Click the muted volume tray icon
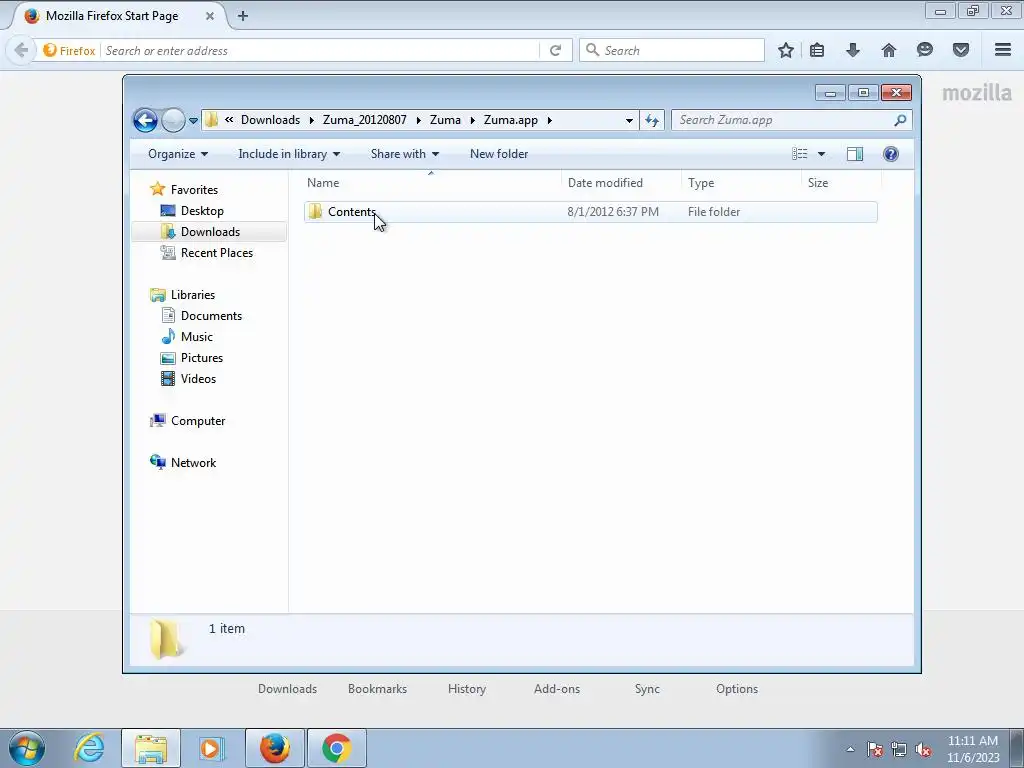This screenshot has width=1024, height=768. tap(923, 750)
